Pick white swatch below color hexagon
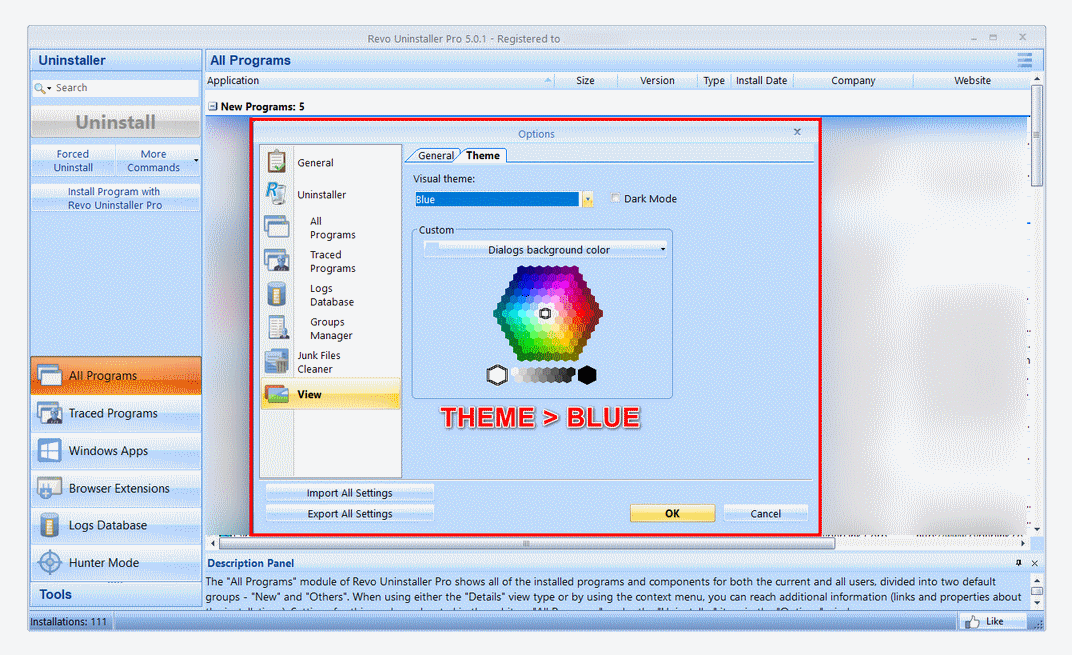 (497, 375)
